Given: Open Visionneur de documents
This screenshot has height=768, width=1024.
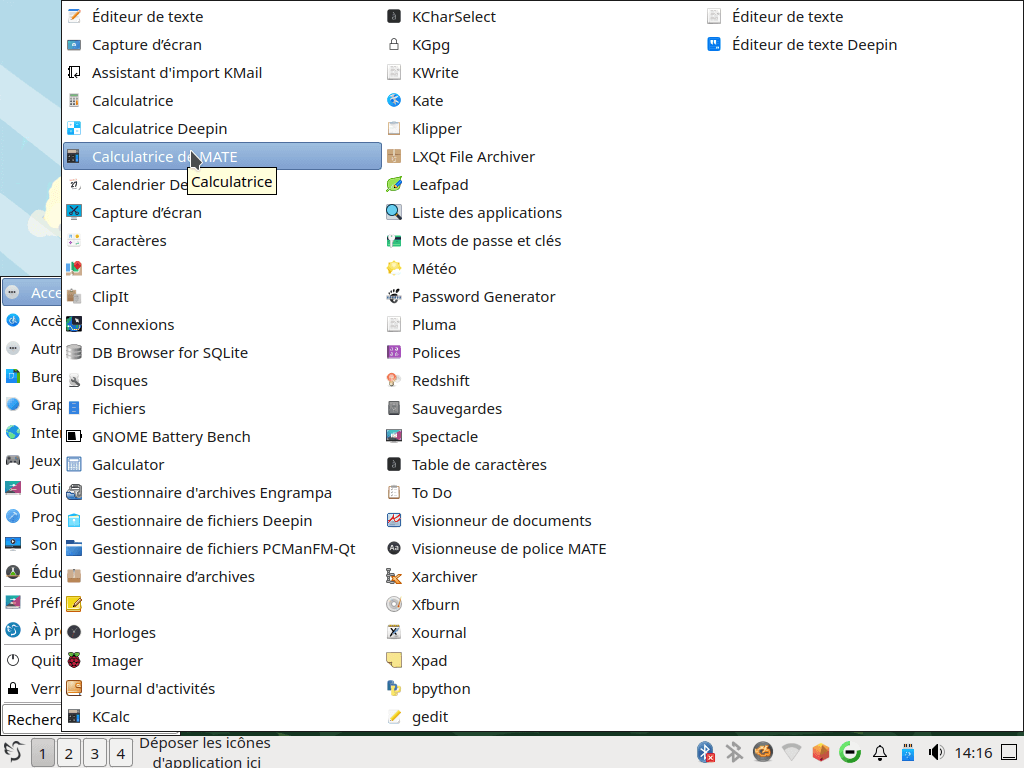Looking at the screenshot, I should 542,520.
